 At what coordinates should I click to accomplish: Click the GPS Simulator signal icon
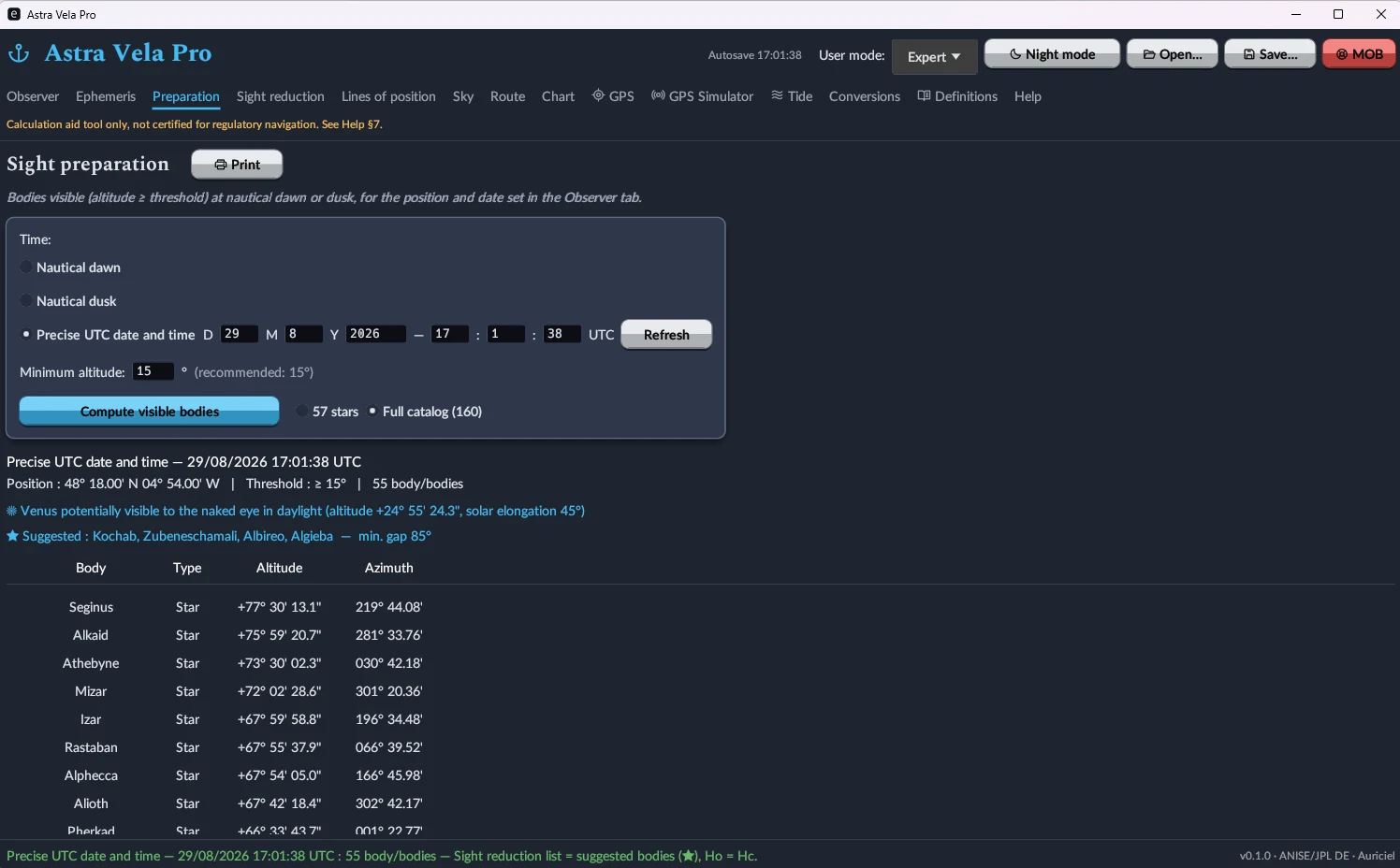(x=658, y=95)
